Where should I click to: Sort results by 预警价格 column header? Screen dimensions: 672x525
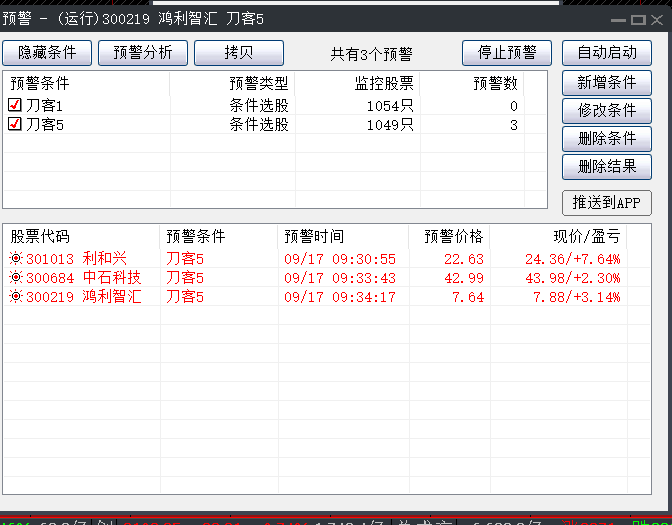tap(453, 237)
